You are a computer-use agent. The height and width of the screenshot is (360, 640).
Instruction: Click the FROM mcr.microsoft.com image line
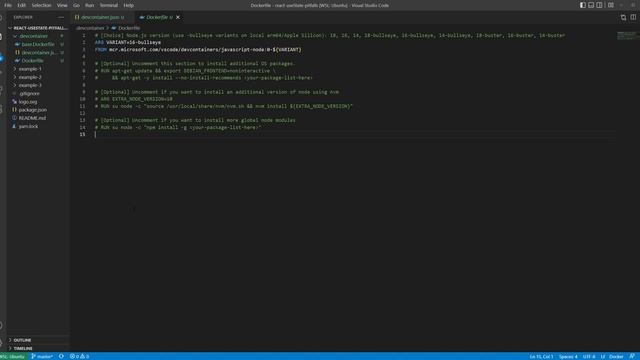[198, 49]
